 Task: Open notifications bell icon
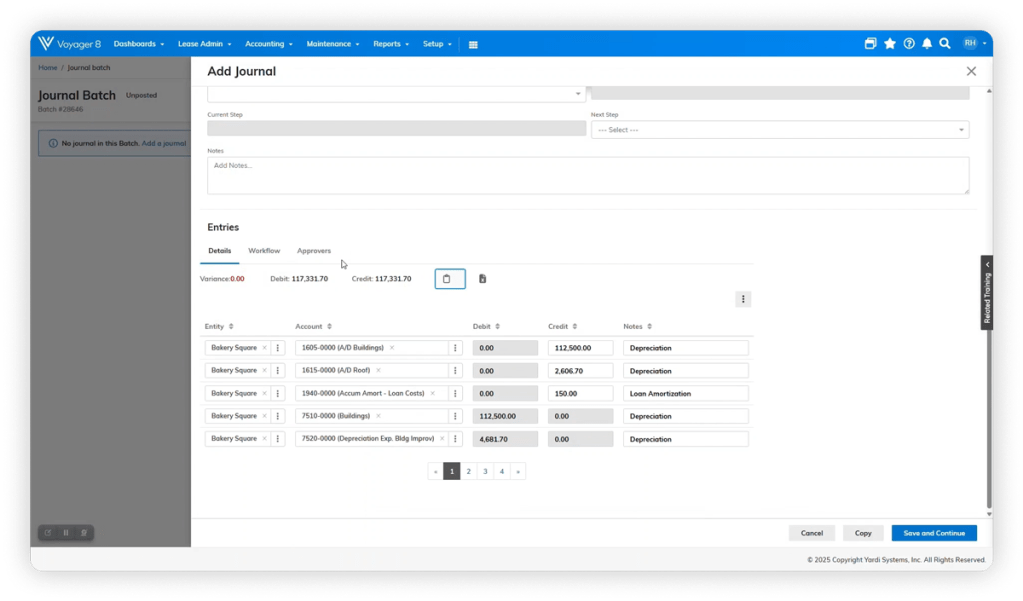click(927, 44)
